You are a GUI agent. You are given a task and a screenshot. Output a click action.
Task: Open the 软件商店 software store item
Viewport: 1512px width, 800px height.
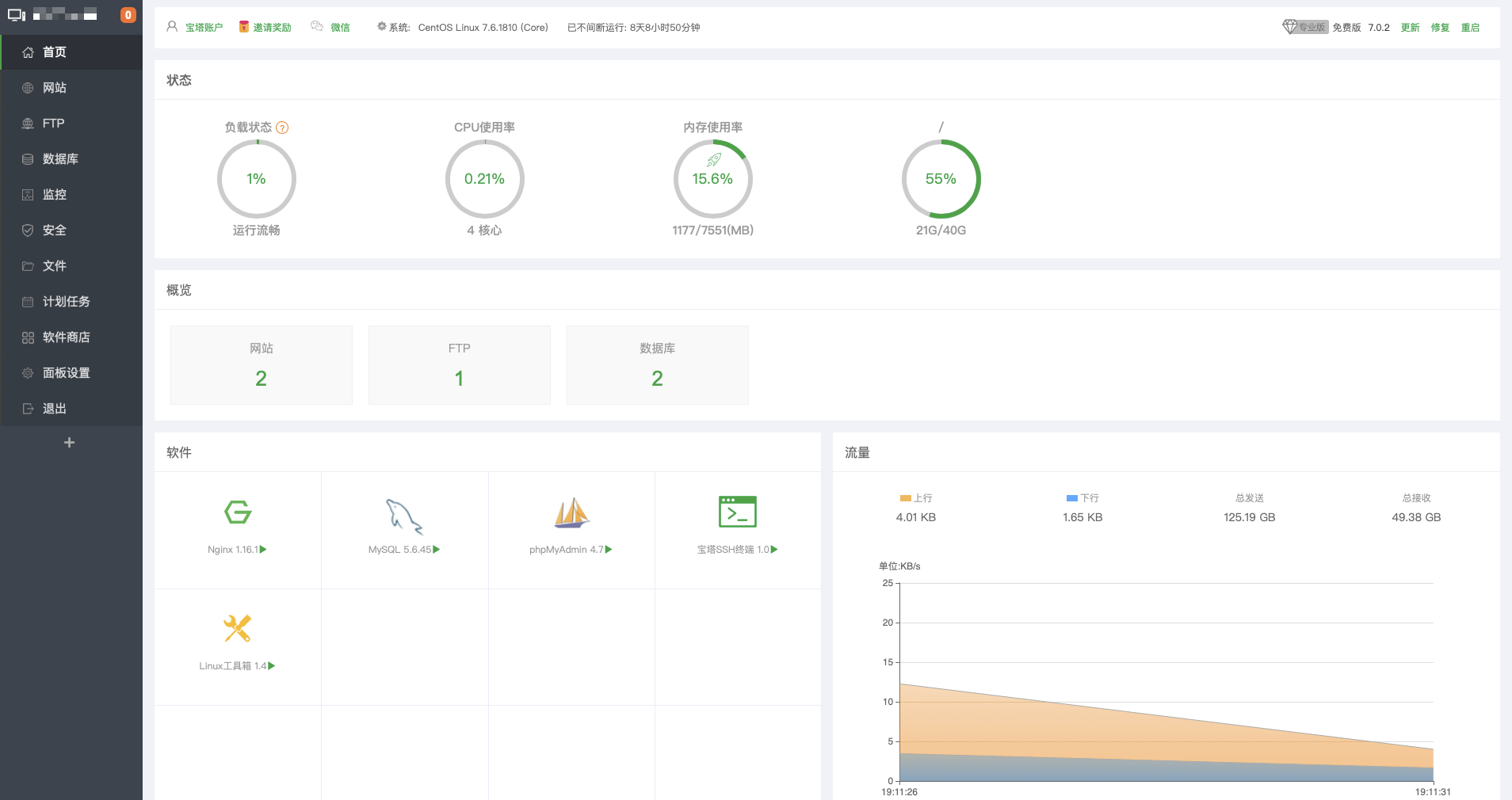click(71, 337)
